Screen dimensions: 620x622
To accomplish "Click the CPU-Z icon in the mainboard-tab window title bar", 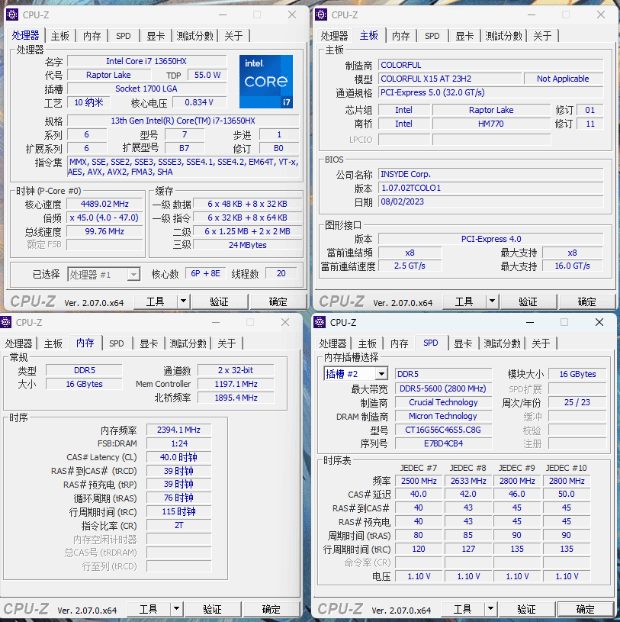I will tap(321, 15).
